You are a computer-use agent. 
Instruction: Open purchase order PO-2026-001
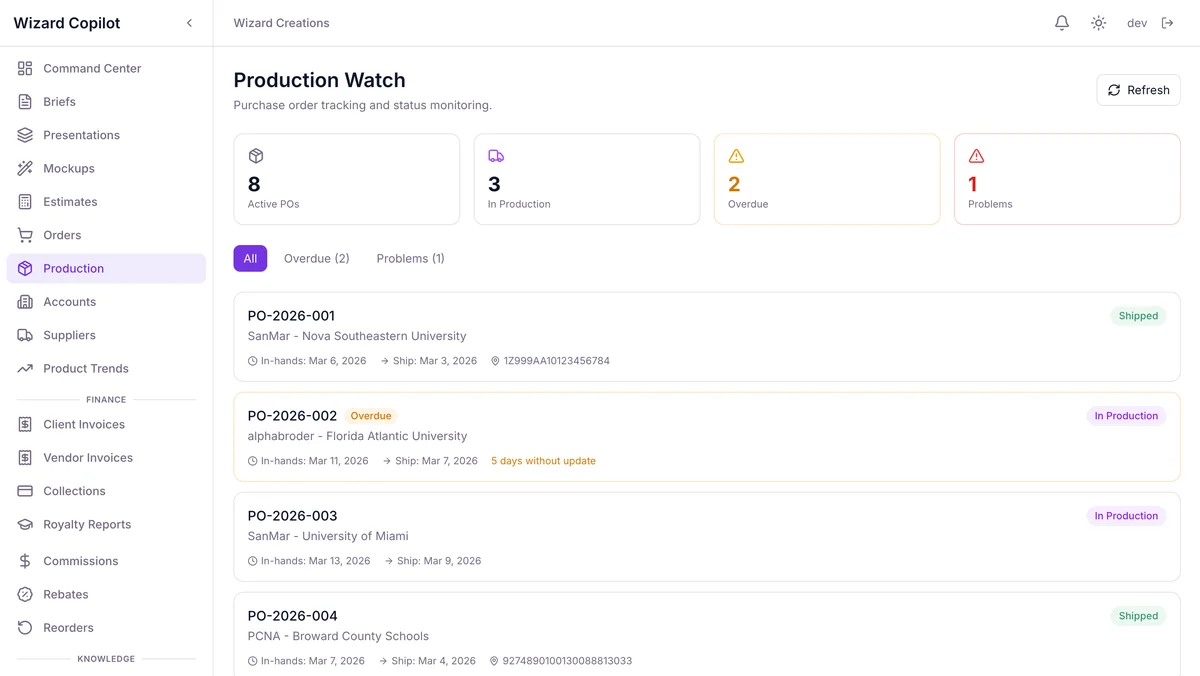[x=707, y=337]
